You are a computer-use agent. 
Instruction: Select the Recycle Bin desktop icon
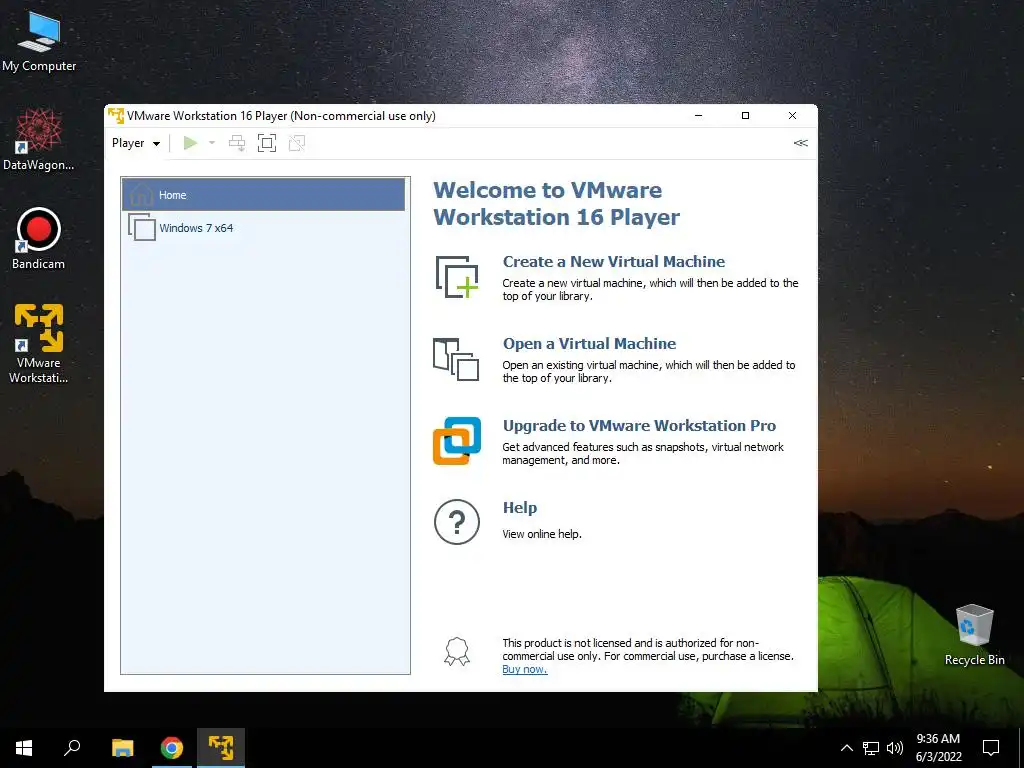974,635
